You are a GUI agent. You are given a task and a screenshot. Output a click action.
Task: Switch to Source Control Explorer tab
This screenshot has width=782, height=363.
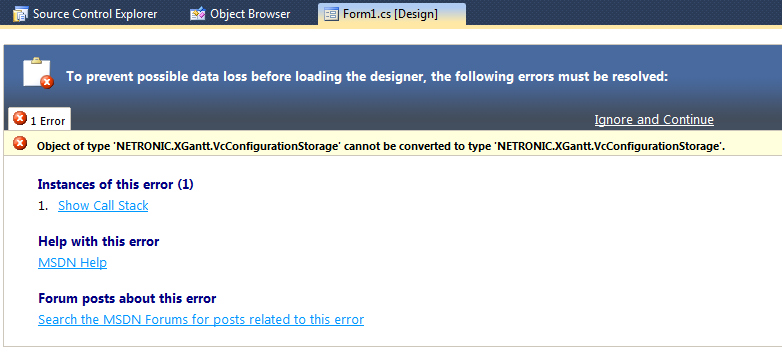[x=85, y=14]
